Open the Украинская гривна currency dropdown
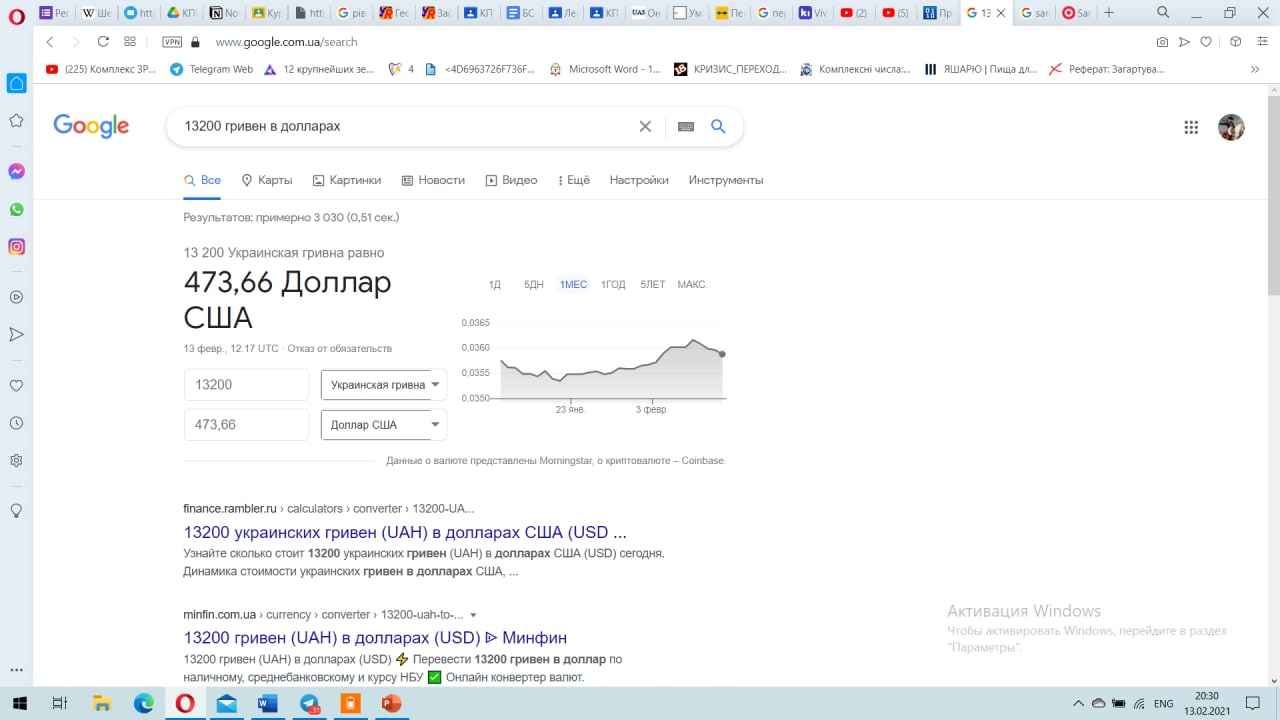 [x=384, y=385]
